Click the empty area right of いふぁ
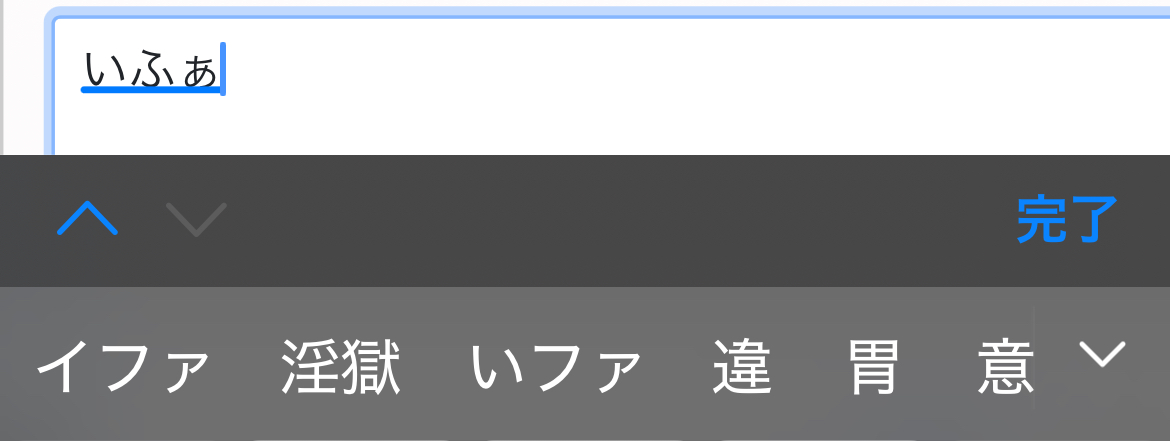The width and height of the screenshot is (1170, 441). tap(672, 69)
